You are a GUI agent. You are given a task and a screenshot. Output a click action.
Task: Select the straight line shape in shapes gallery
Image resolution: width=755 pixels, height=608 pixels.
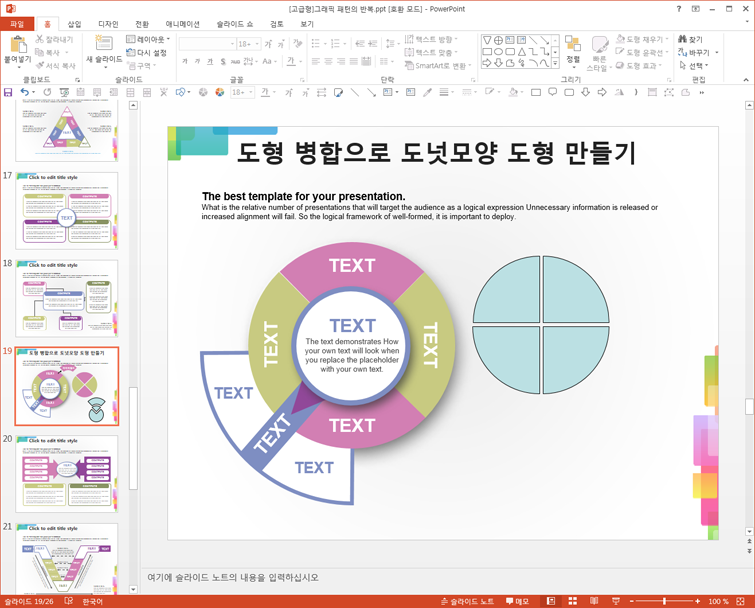(x=534, y=40)
